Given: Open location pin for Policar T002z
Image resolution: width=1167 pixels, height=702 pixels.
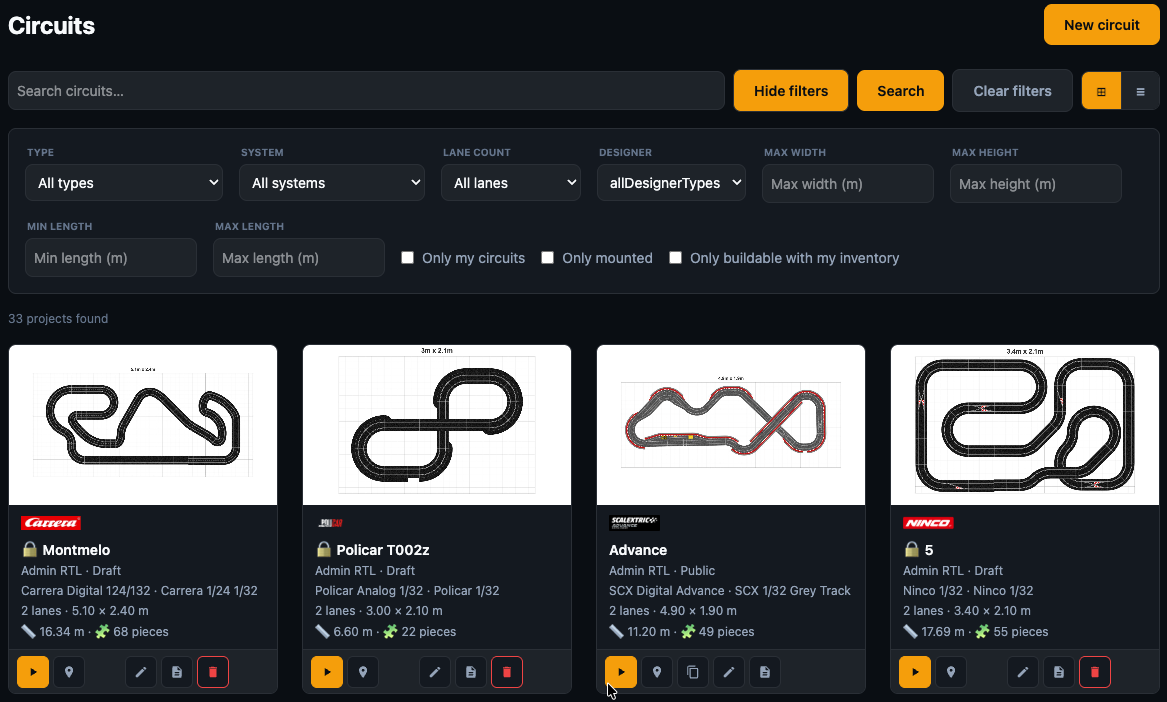Looking at the screenshot, I should click(362, 672).
